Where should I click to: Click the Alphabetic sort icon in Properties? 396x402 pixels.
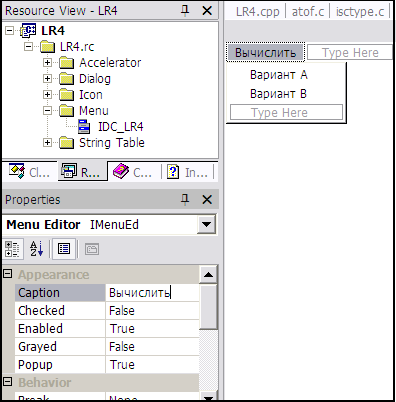point(36,249)
